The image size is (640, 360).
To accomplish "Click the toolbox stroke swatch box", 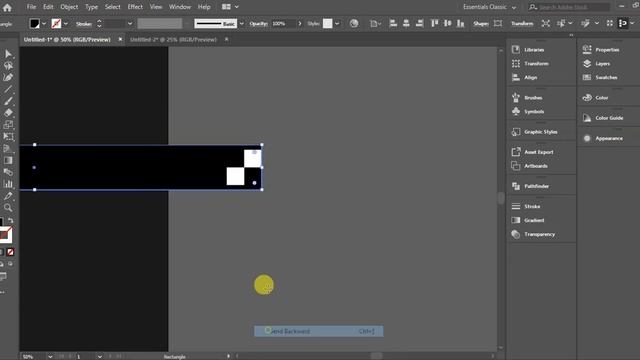I will [5, 235].
